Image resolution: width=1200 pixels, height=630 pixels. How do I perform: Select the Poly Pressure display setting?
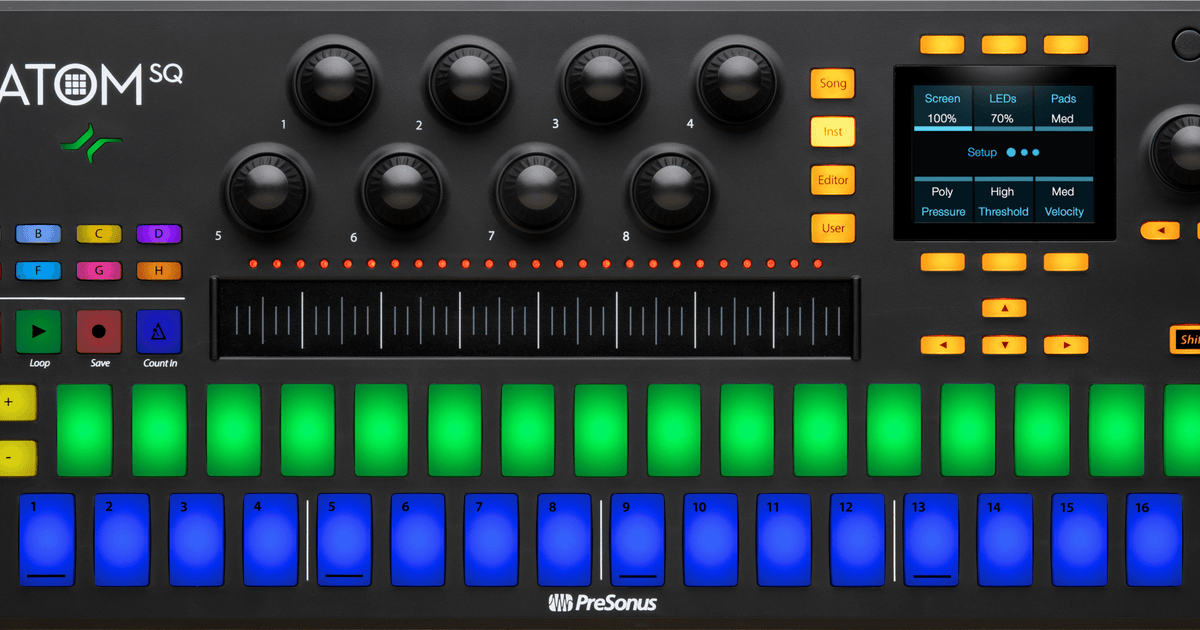coord(942,201)
